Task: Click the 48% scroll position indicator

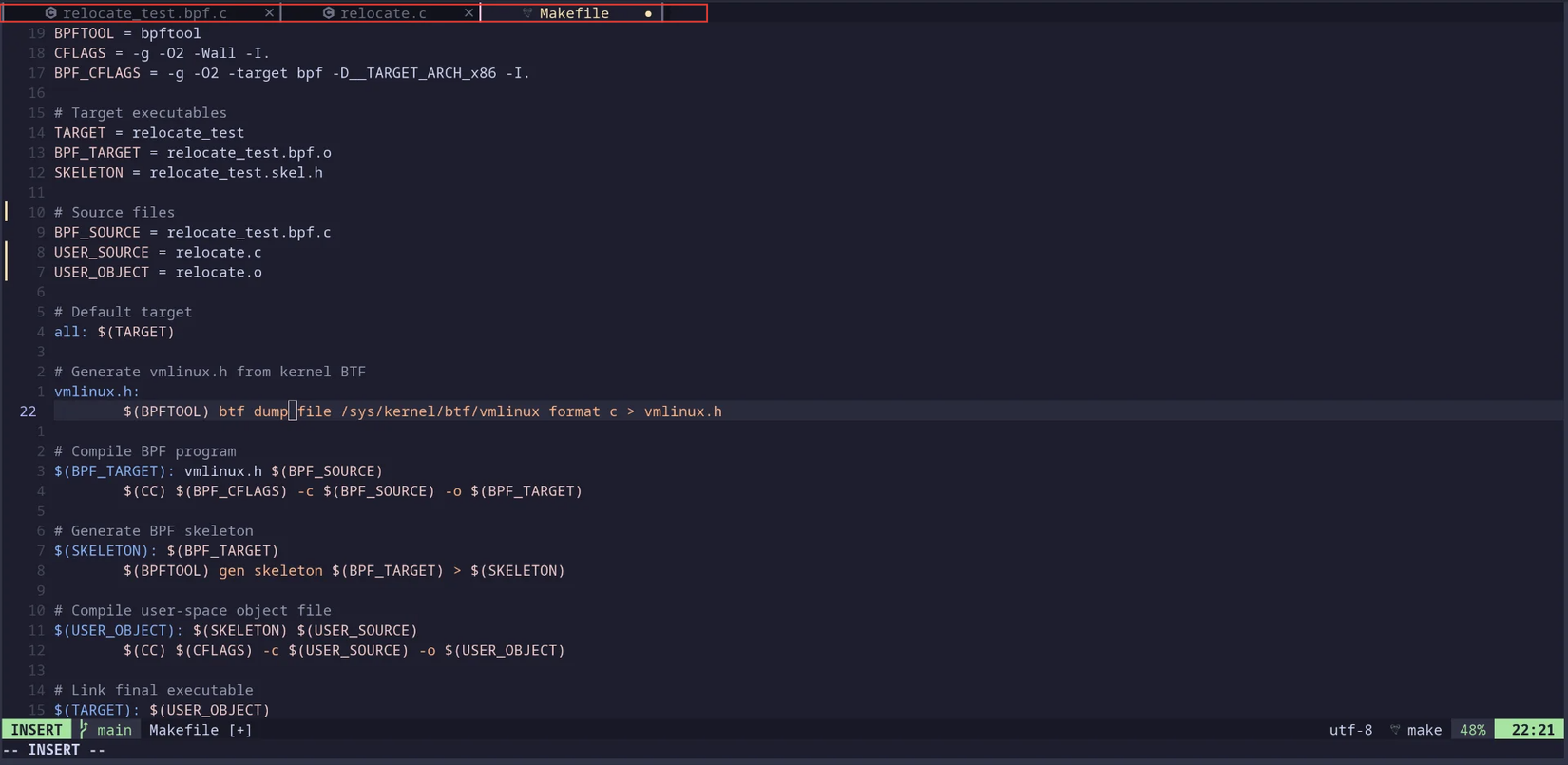Action: 1472,730
